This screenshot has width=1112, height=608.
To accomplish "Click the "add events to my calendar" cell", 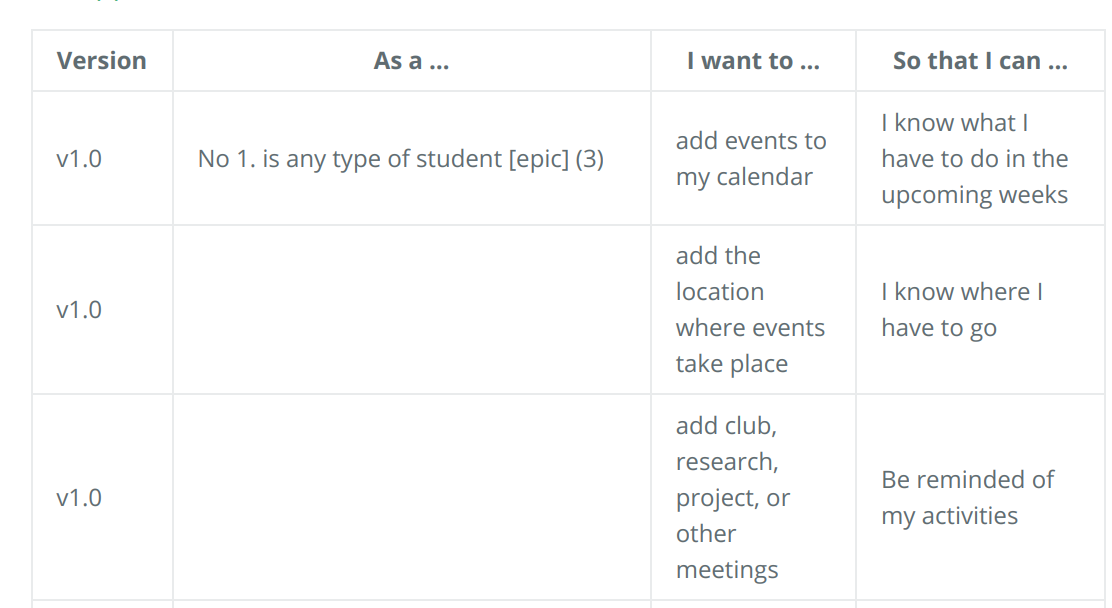I will pyautogui.click(x=751, y=159).
